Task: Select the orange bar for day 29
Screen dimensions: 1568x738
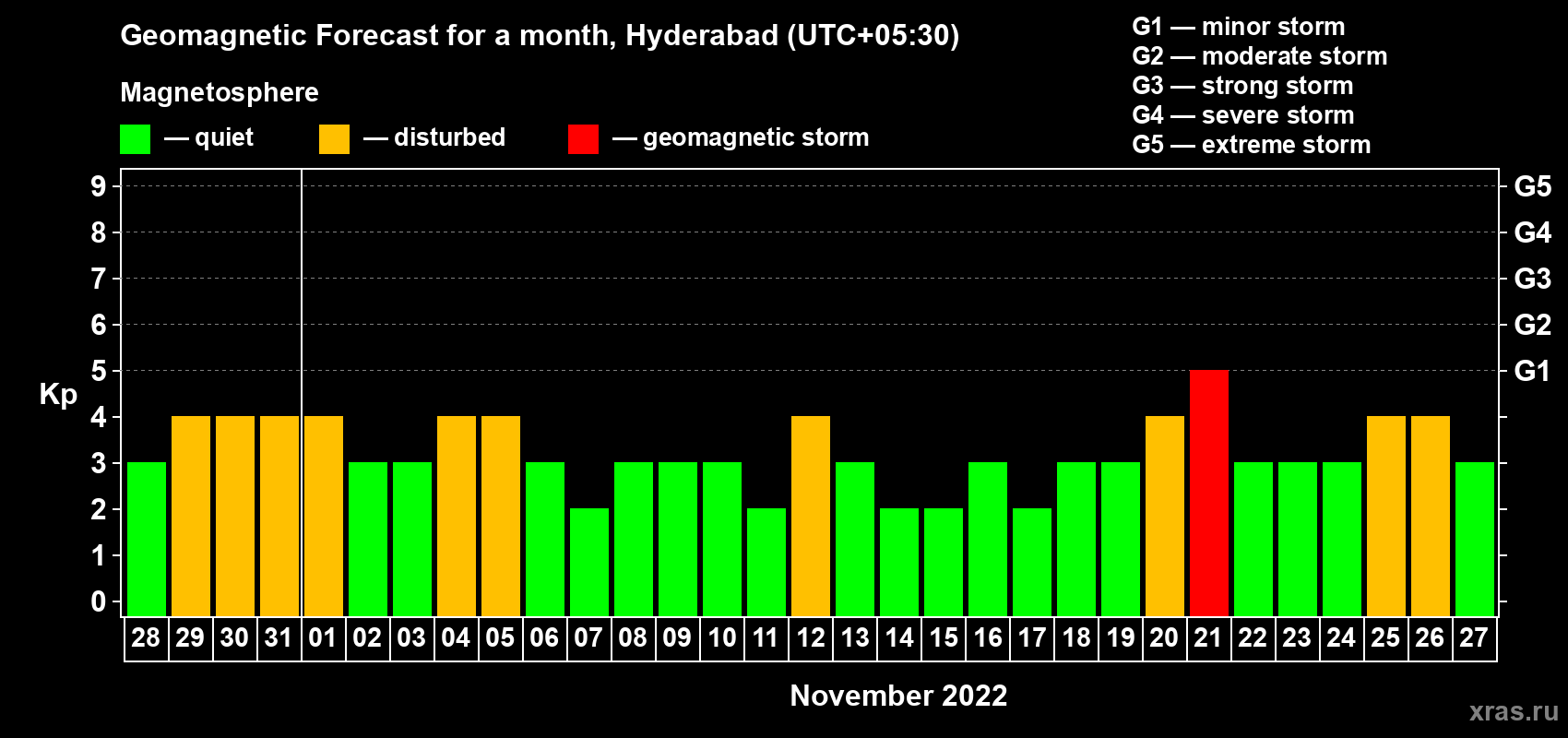Action: pos(191,516)
